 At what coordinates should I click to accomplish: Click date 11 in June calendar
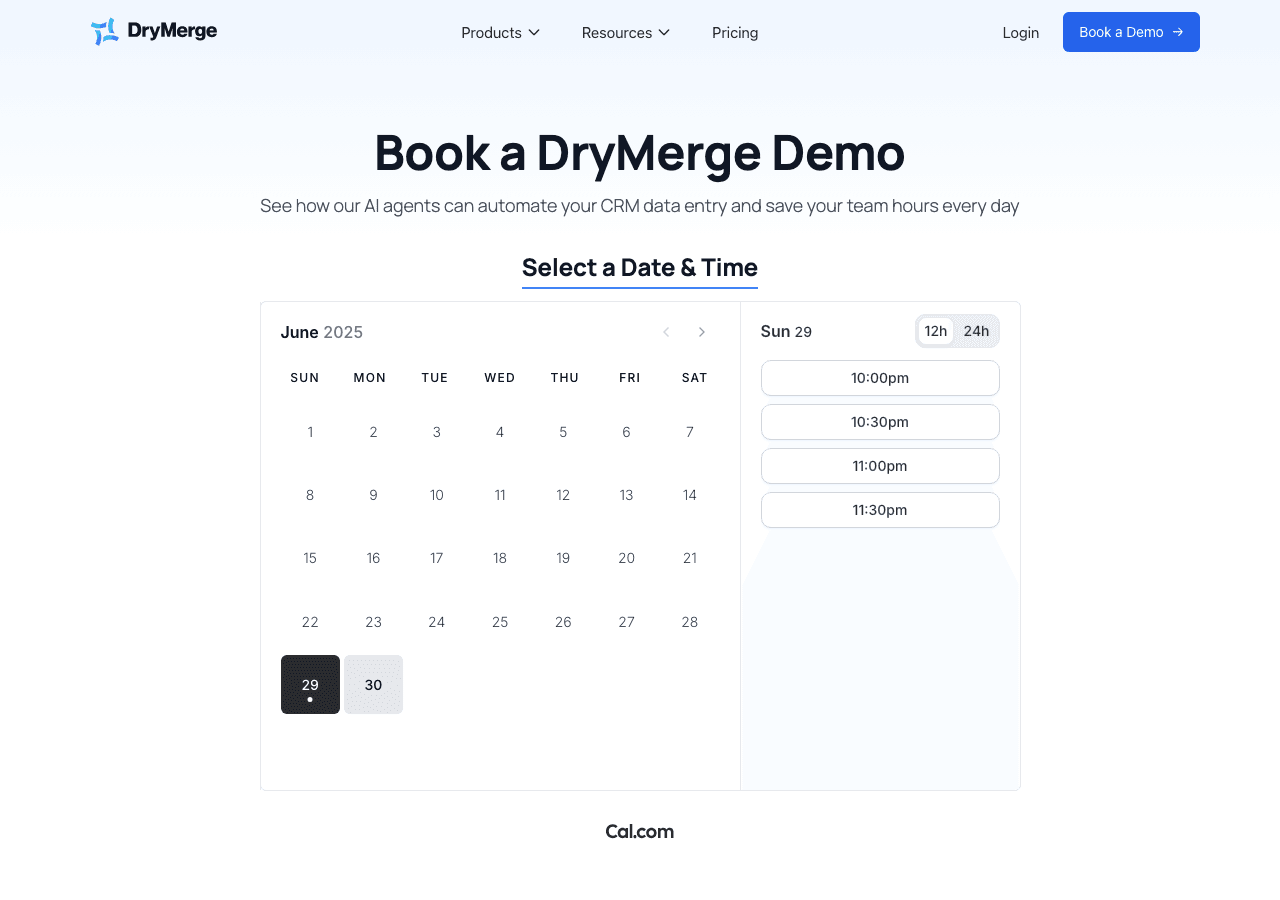tap(500, 495)
